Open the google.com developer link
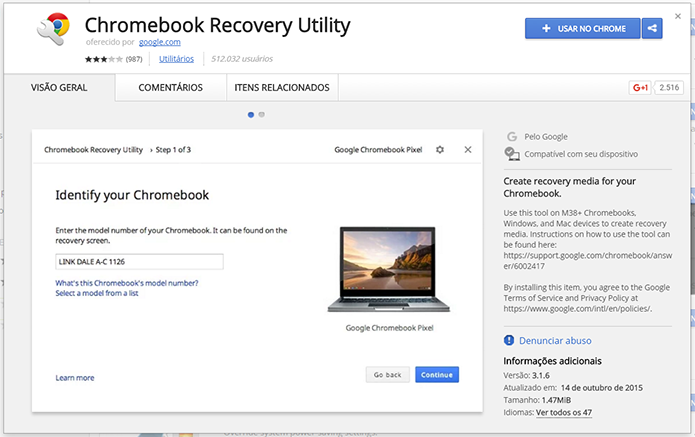Image resolution: width=695 pixels, height=437 pixels. (x=160, y=42)
